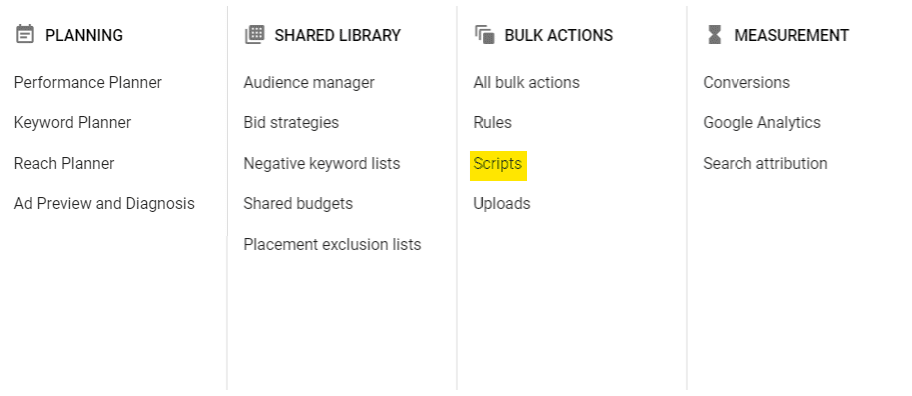Open Conversions under Measurement
Image resolution: width=912 pixels, height=396 pixels.
coord(746,83)
